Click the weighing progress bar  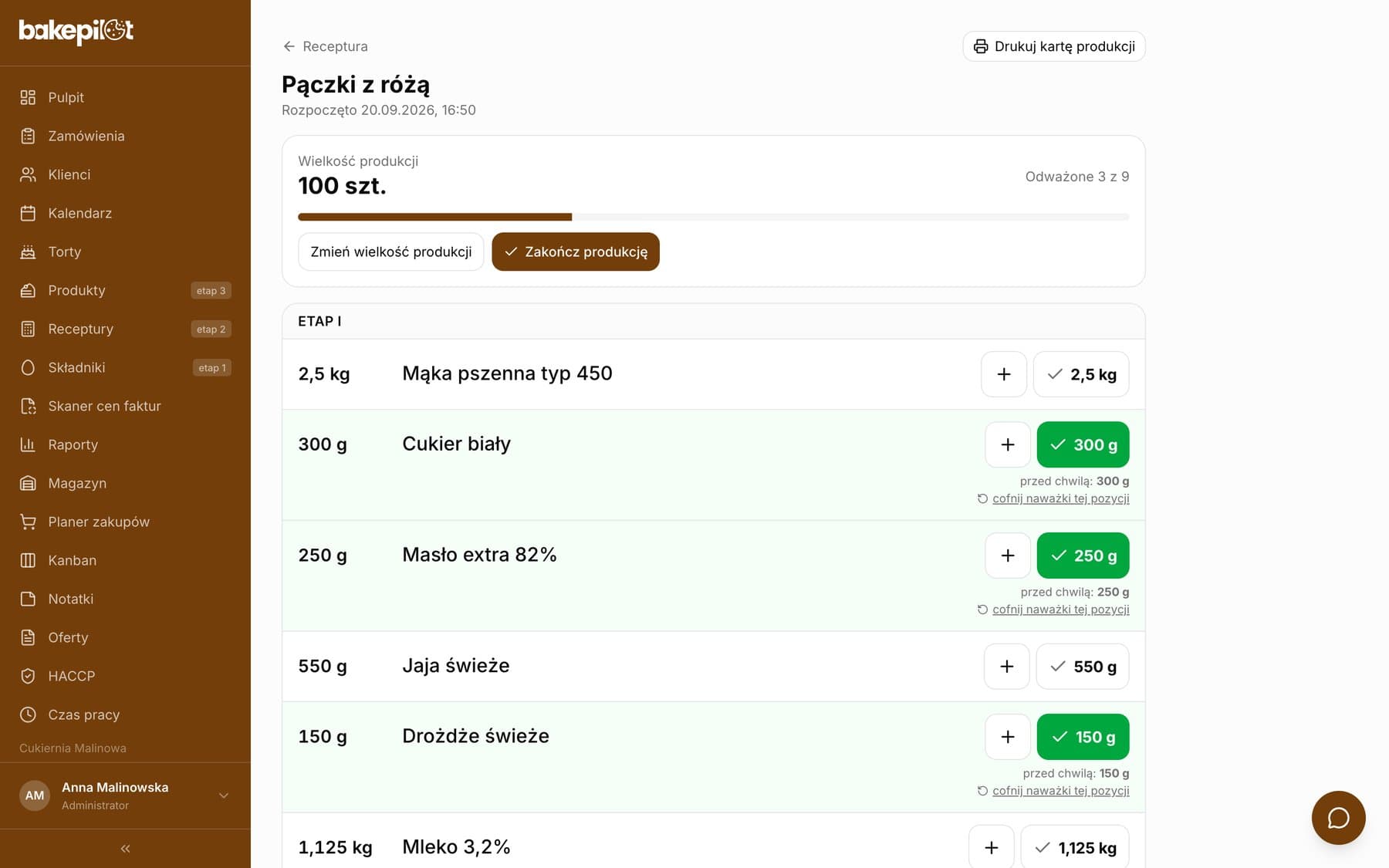tap(713, 217)
